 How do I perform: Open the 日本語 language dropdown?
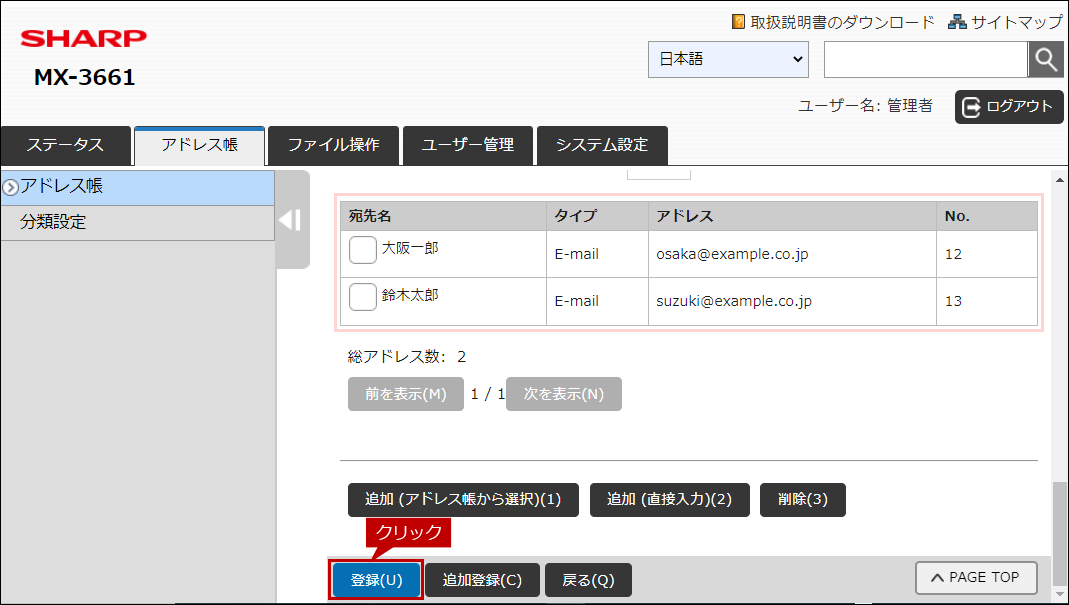tap(728, 59)
